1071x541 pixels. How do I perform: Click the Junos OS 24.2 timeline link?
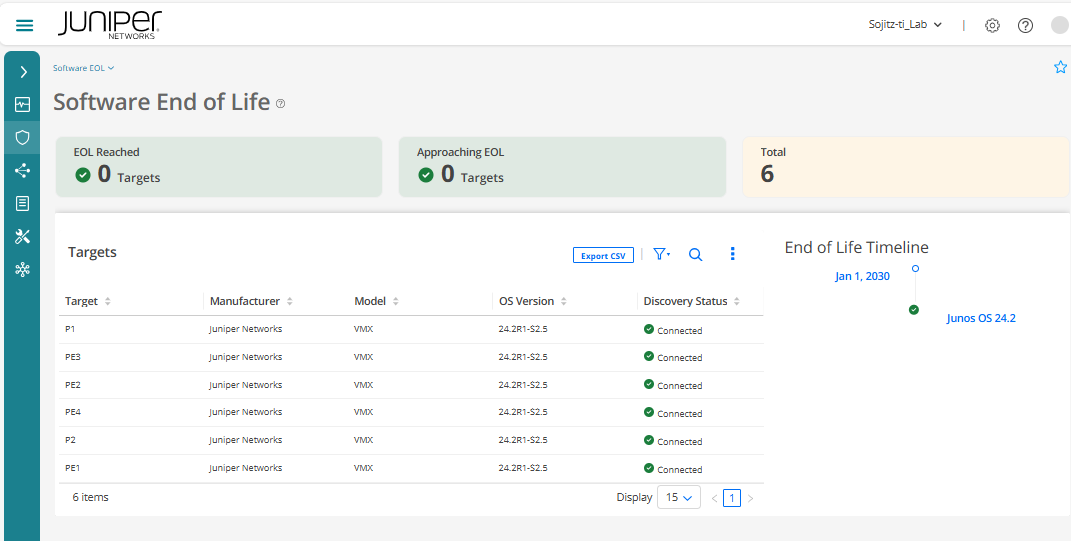(x=981, y=318)
